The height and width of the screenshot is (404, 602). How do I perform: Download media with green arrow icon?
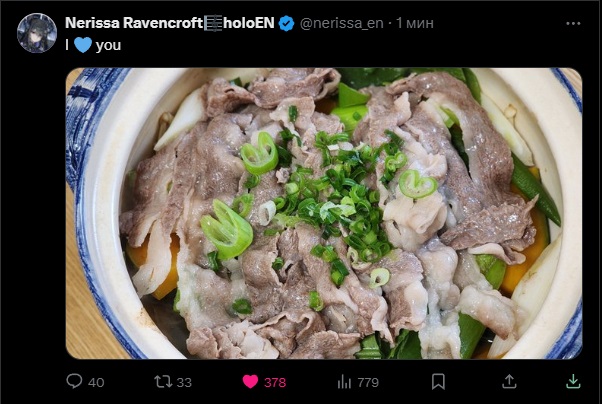coord(573,381)
